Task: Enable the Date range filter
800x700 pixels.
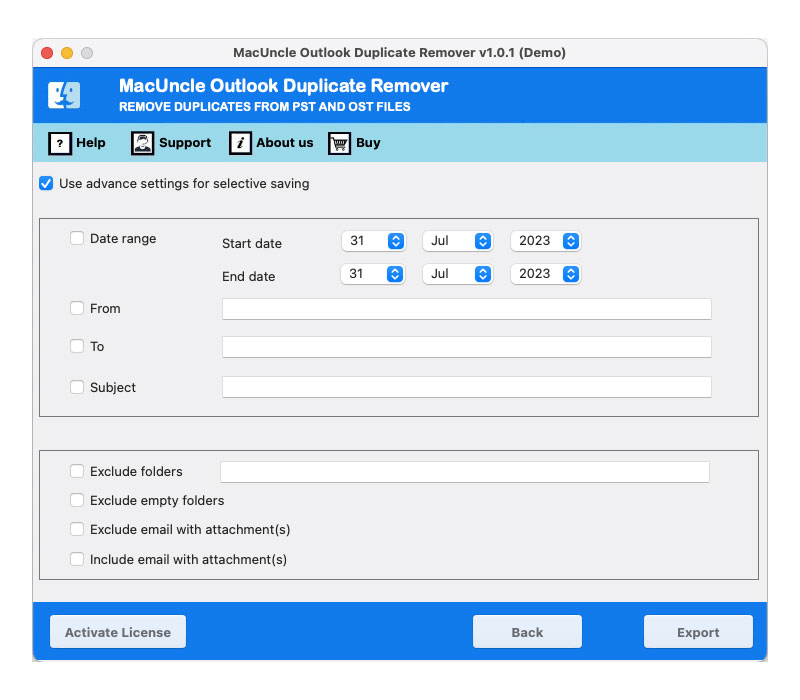Action: pyautogui.click(x=77, y=238)
